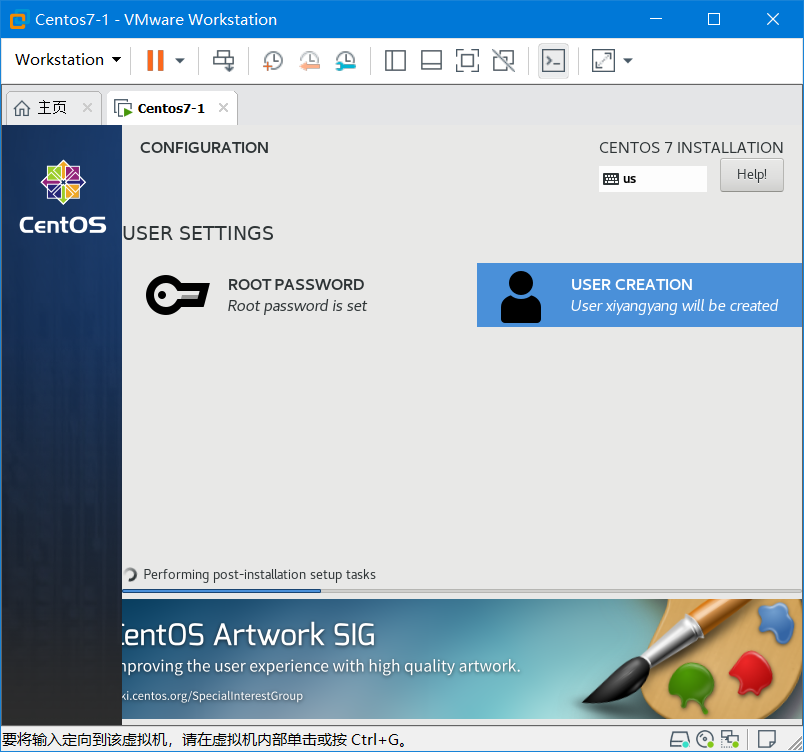Click the SpecialInterestGroup URL text in banner
The height and width of the screenshot is (752, 804).
pos(211,696)
